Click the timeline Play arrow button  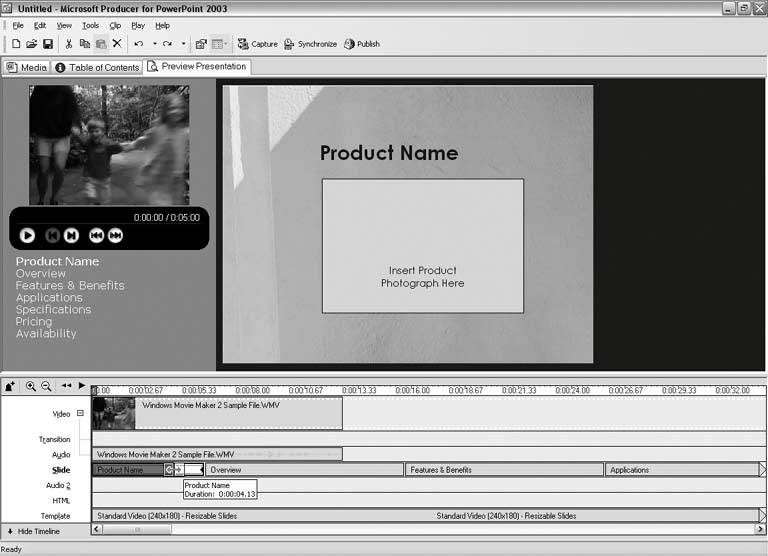(81, 386)
